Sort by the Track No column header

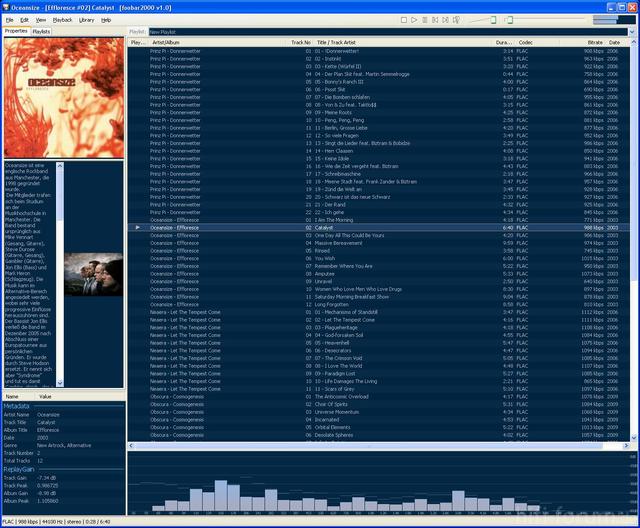[x=301, y=42]
